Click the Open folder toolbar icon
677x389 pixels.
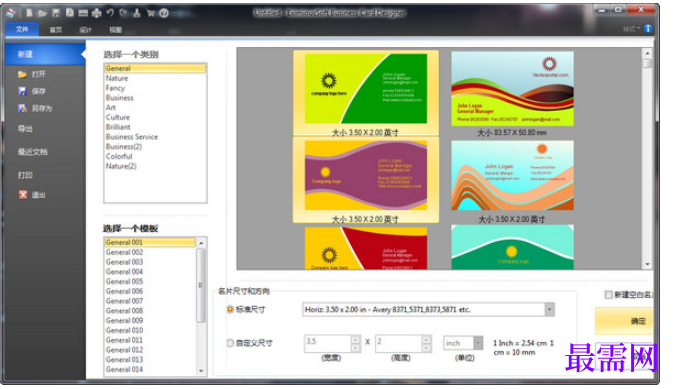42,13
